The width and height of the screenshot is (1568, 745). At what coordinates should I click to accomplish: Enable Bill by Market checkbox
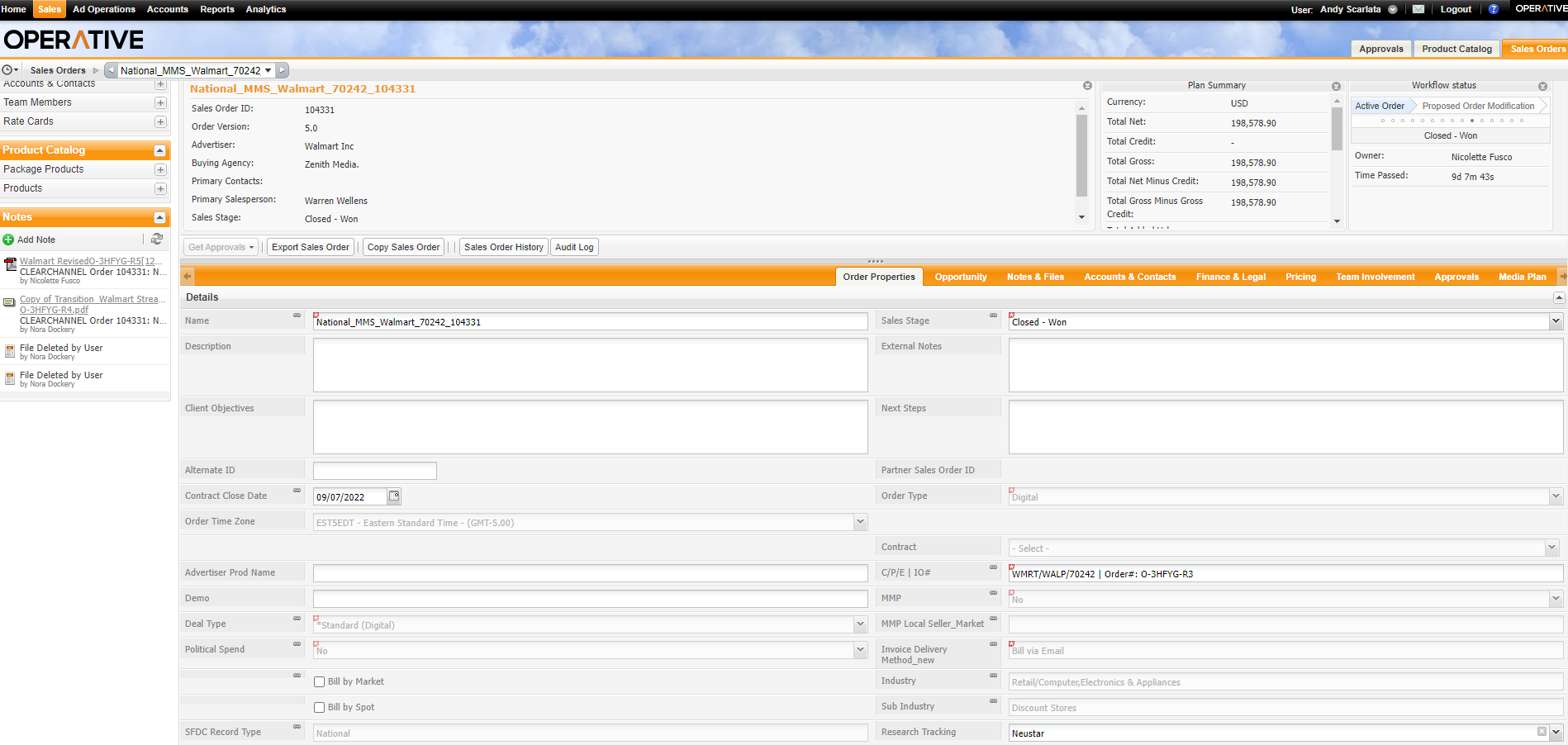click(x=319, y=682)
